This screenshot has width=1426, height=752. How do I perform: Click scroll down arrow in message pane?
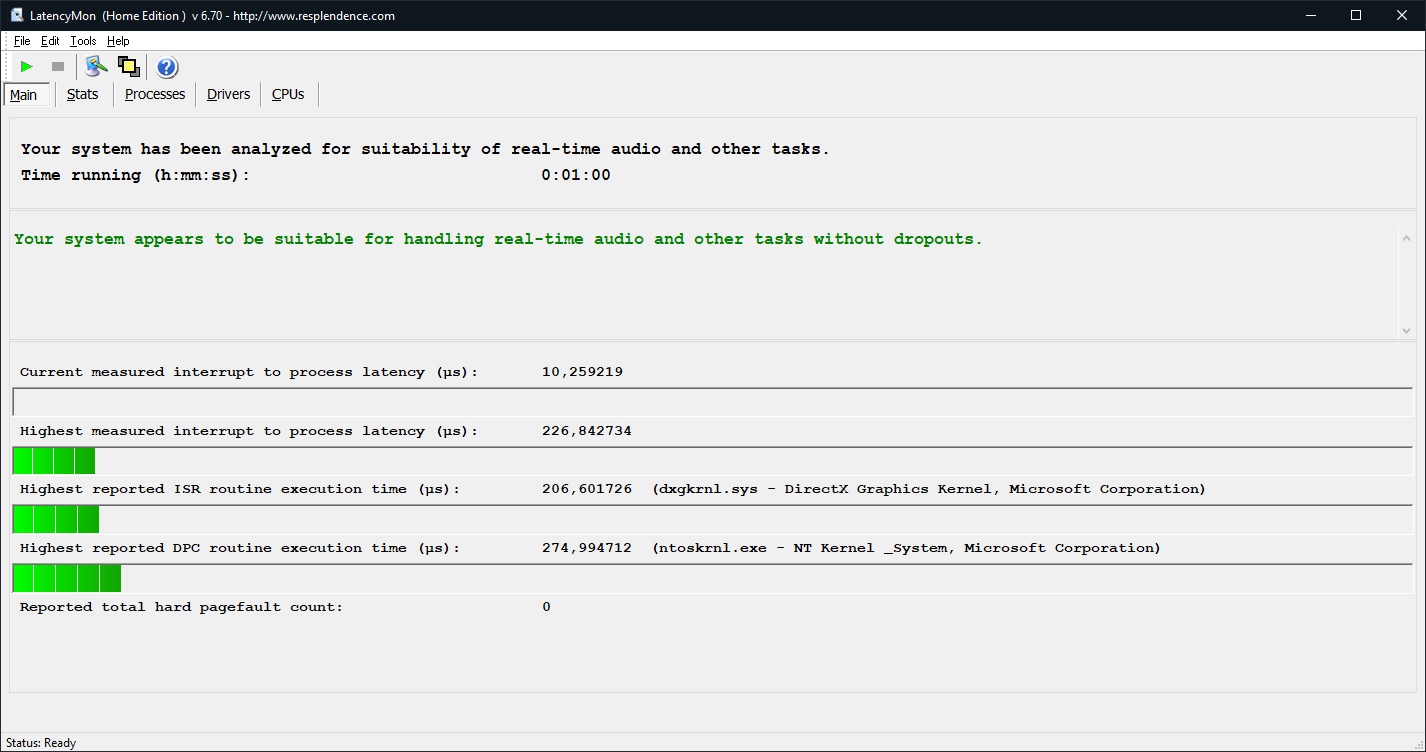(1406, 330)
